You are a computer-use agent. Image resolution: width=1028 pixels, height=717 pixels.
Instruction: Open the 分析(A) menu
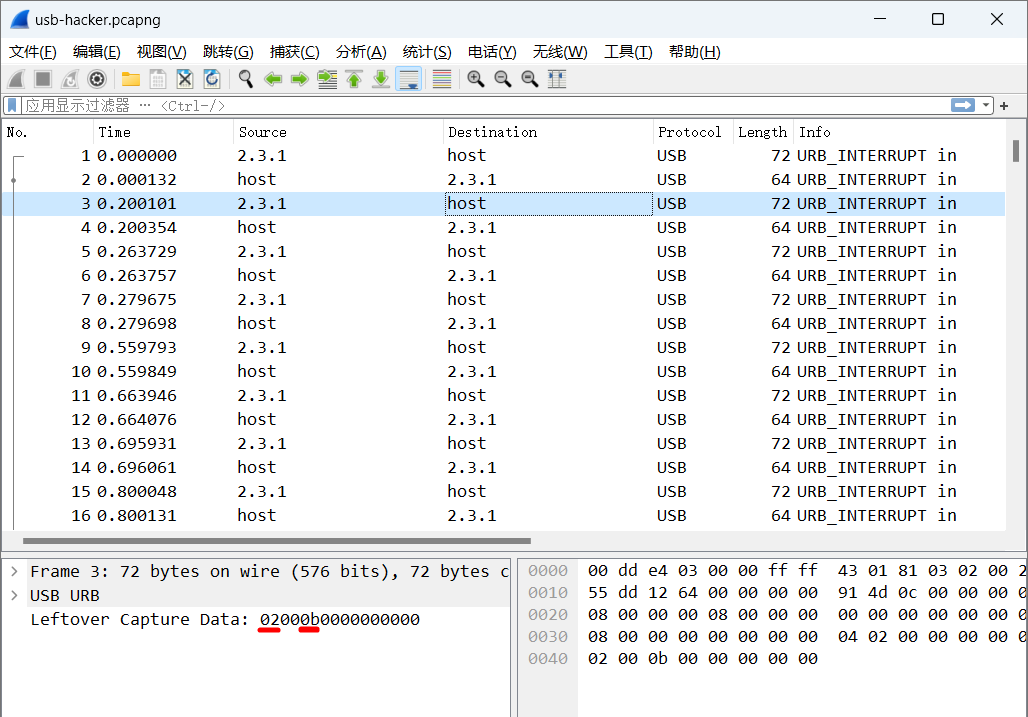(361, 52)
